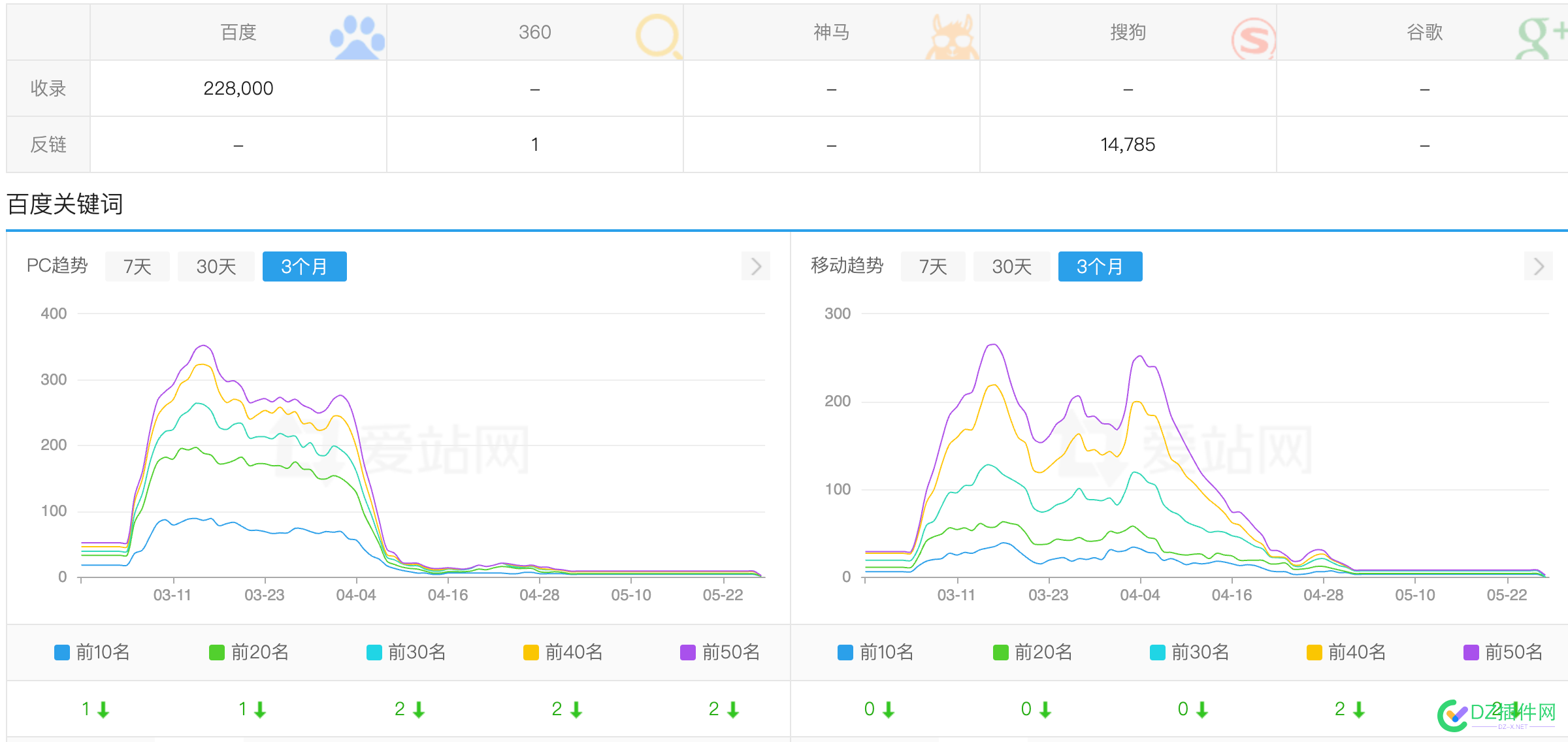1568x742 pixels.
Task: Select 3个月 tab in 移动趋势
Action: click(x=1100, y=266)
